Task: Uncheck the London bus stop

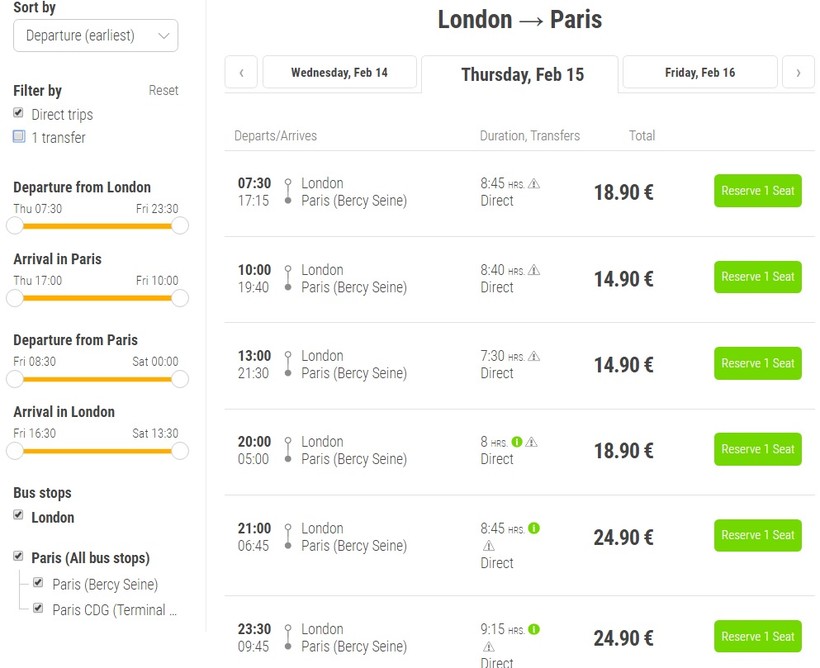Action: click(x=19, y=515)
